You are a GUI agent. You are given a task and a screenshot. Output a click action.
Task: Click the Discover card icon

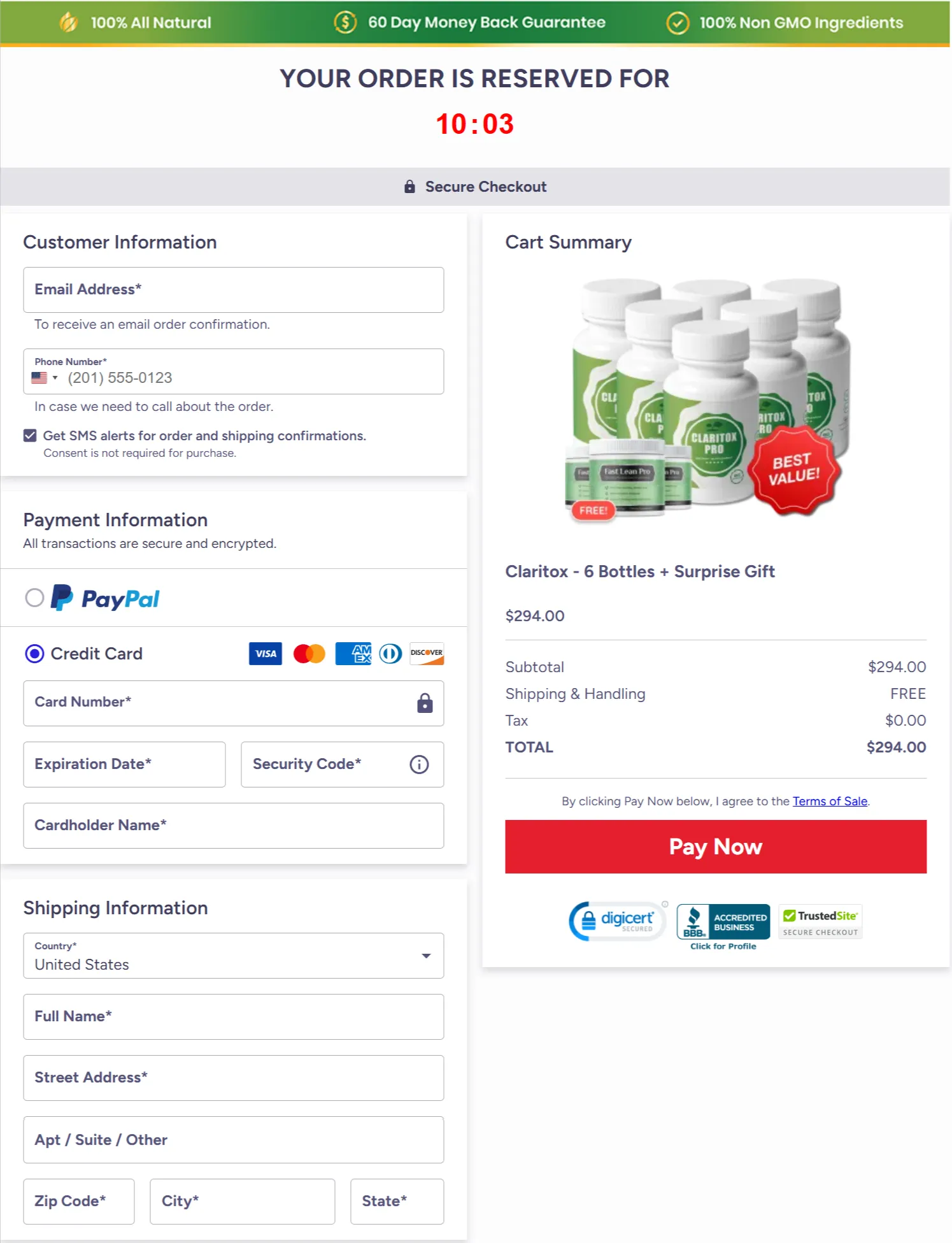pyautogui.click(x=425, y=653)
